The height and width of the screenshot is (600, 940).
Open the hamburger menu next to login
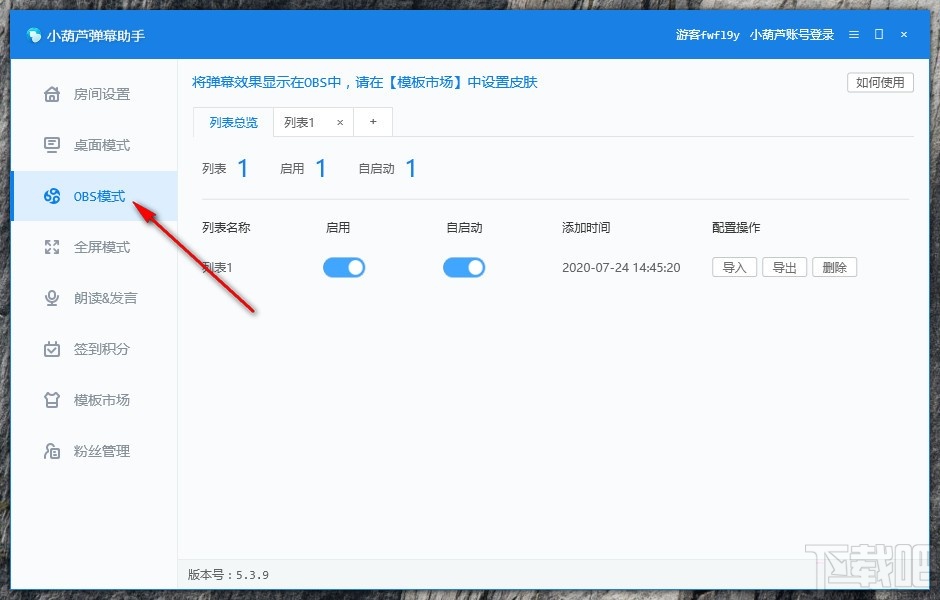click(x=853, y=33)
